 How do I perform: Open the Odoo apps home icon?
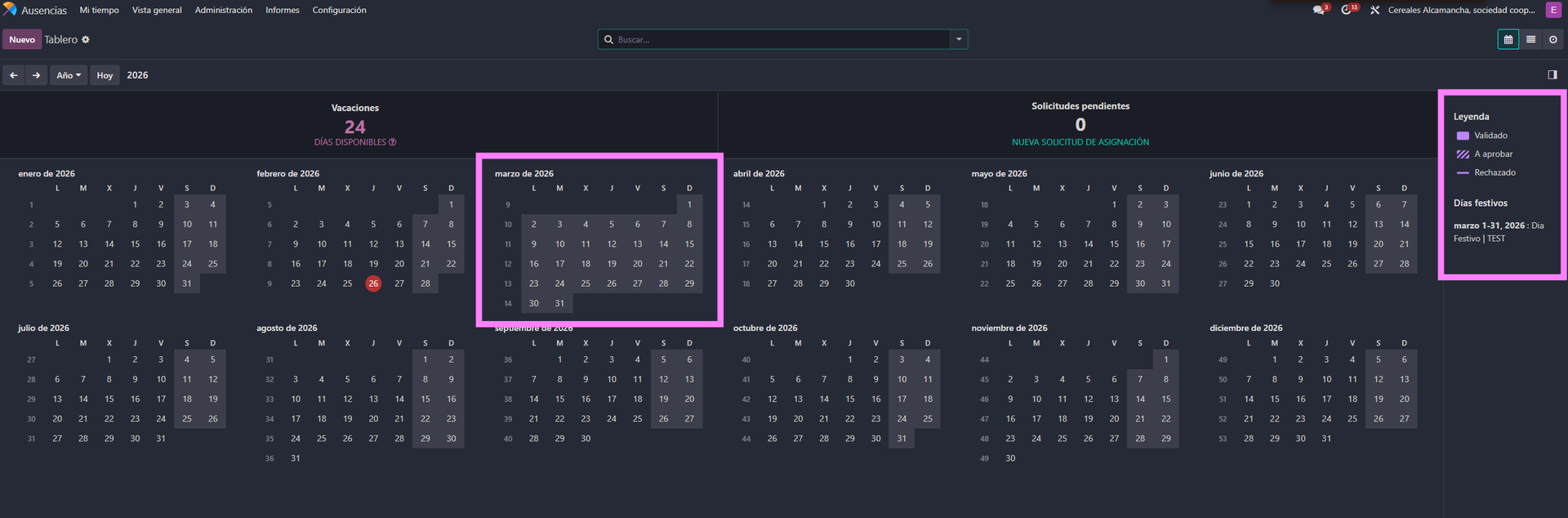coord(10,10)
